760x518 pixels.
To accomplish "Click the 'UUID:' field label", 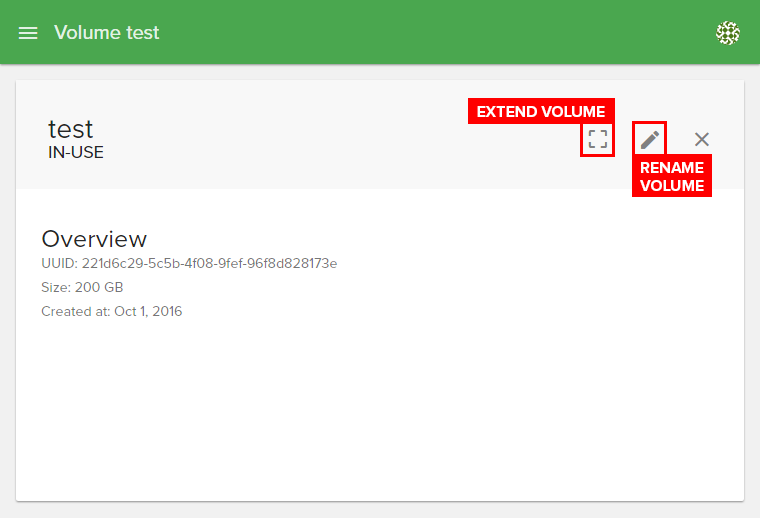I will [59, 264].
